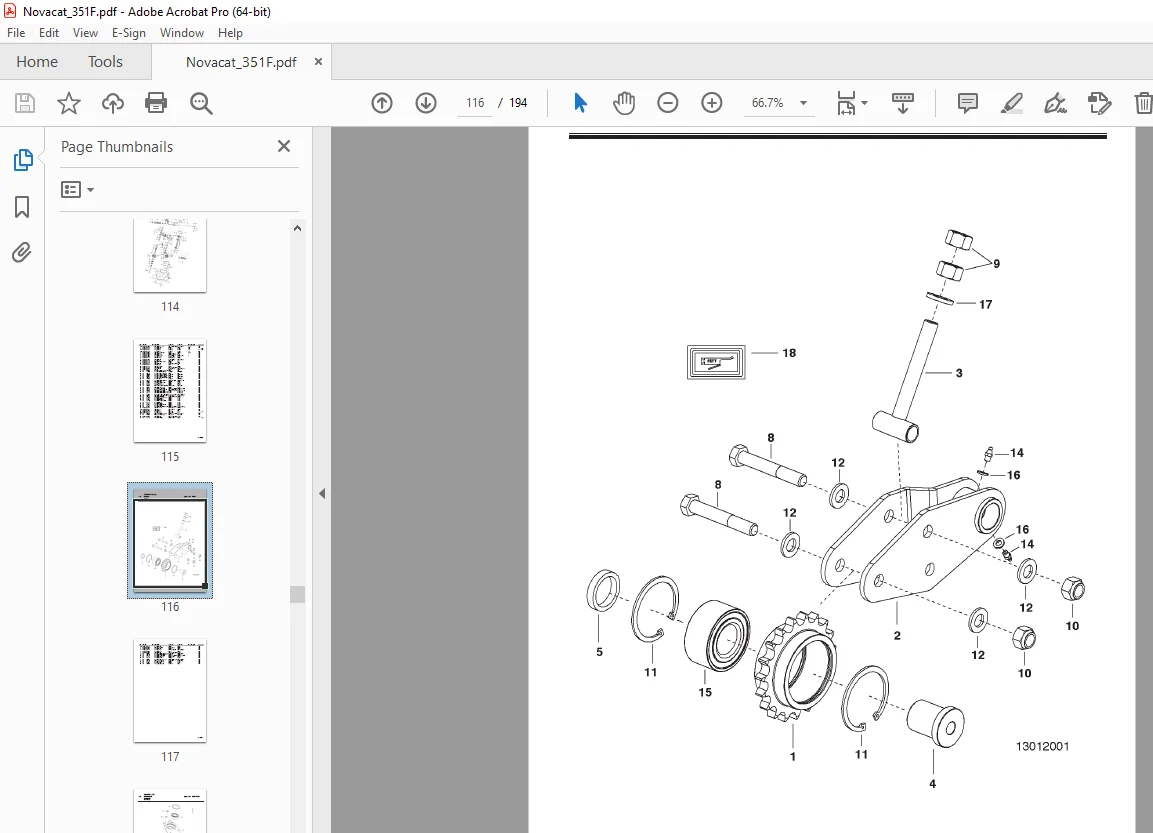Select page 117 thumbnail
1153x833 pixels.
point(170,691)
